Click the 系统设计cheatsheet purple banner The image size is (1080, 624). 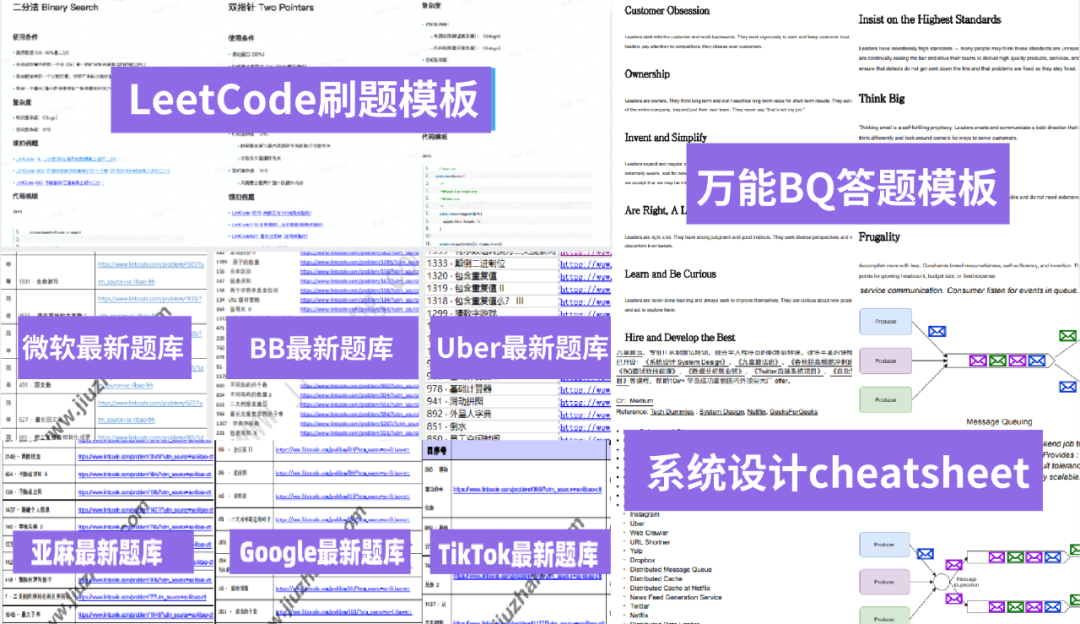click(x=833, y=471)
